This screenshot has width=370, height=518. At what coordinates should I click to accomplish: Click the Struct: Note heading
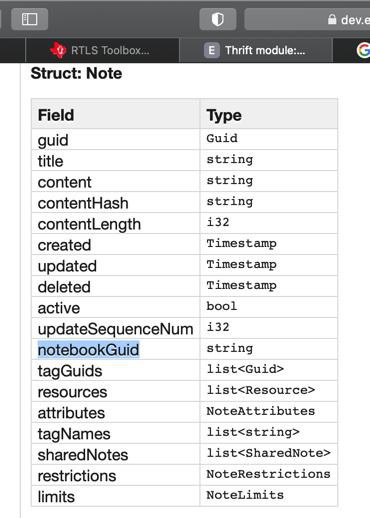pos(76,73)
